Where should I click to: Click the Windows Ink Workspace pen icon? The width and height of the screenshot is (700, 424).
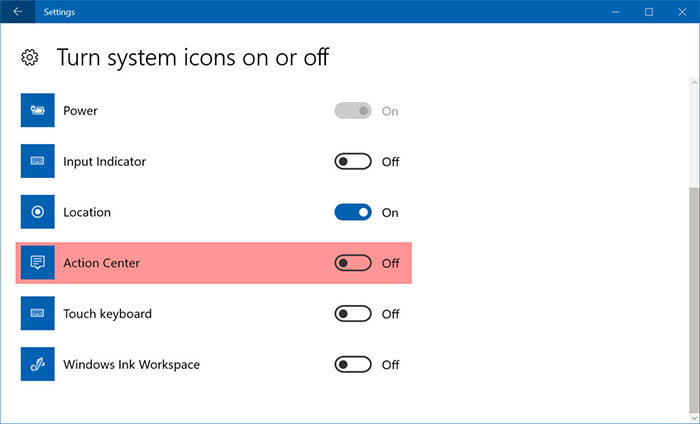[x=38, y=364]
